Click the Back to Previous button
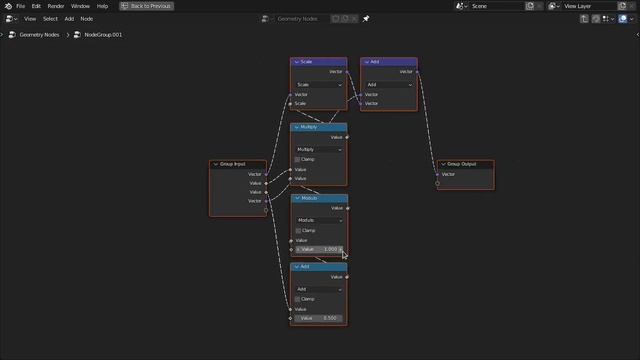 click(147, 6)
